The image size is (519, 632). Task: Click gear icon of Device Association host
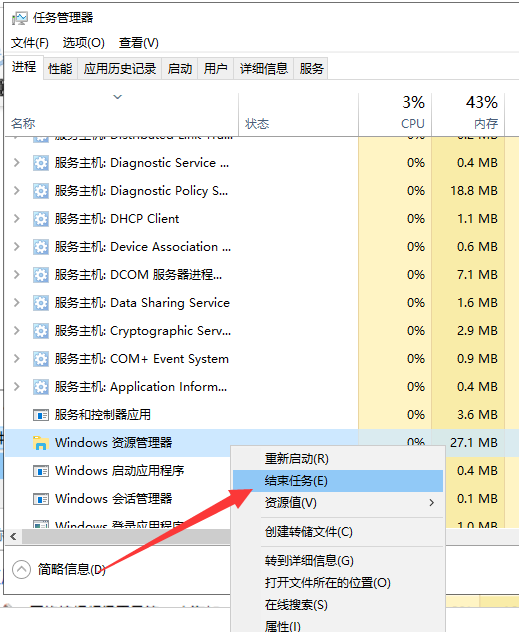point(41,247)
